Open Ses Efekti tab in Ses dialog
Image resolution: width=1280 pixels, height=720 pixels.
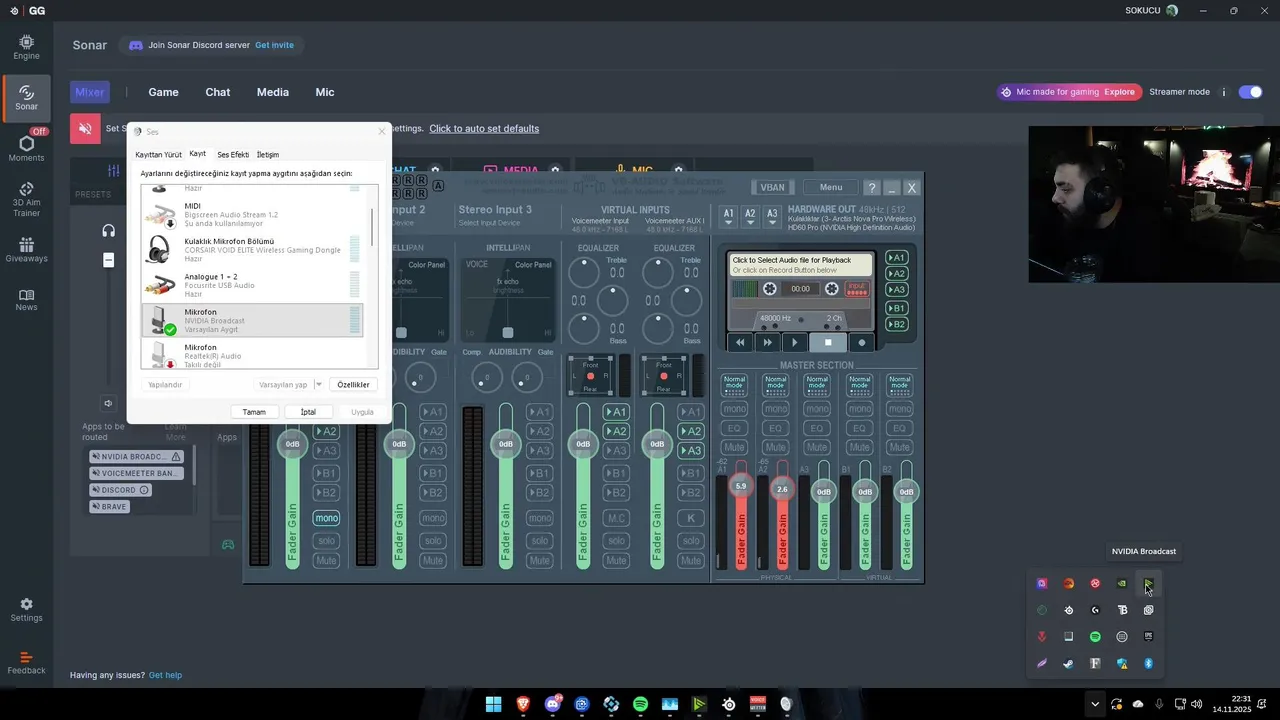[x=233, y=155]
